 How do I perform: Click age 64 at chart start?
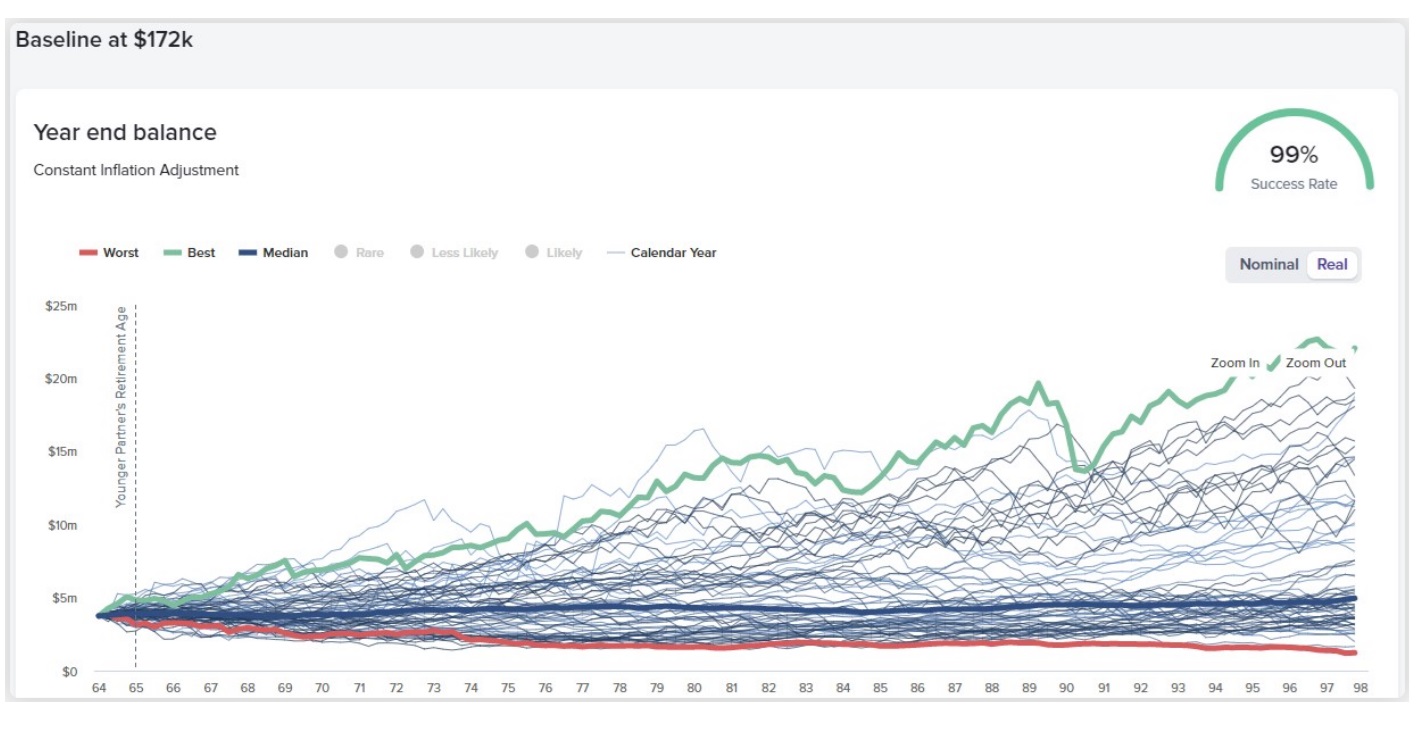[x=98, y=689]
